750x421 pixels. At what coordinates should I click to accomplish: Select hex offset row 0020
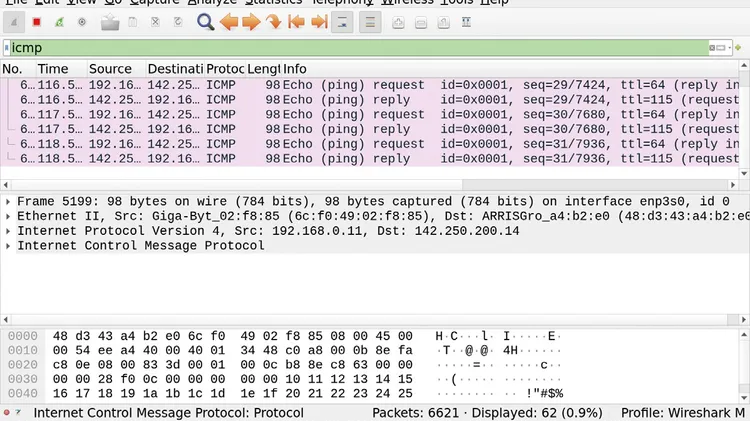click(x=22, y=365)
